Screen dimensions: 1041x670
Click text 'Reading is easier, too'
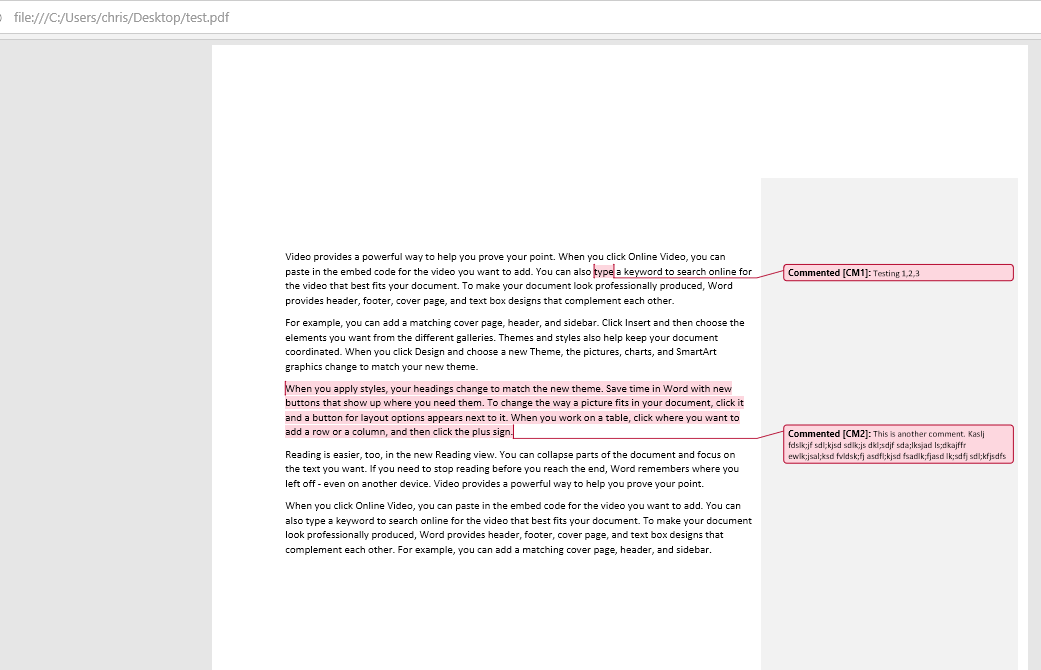coord(333,455)
